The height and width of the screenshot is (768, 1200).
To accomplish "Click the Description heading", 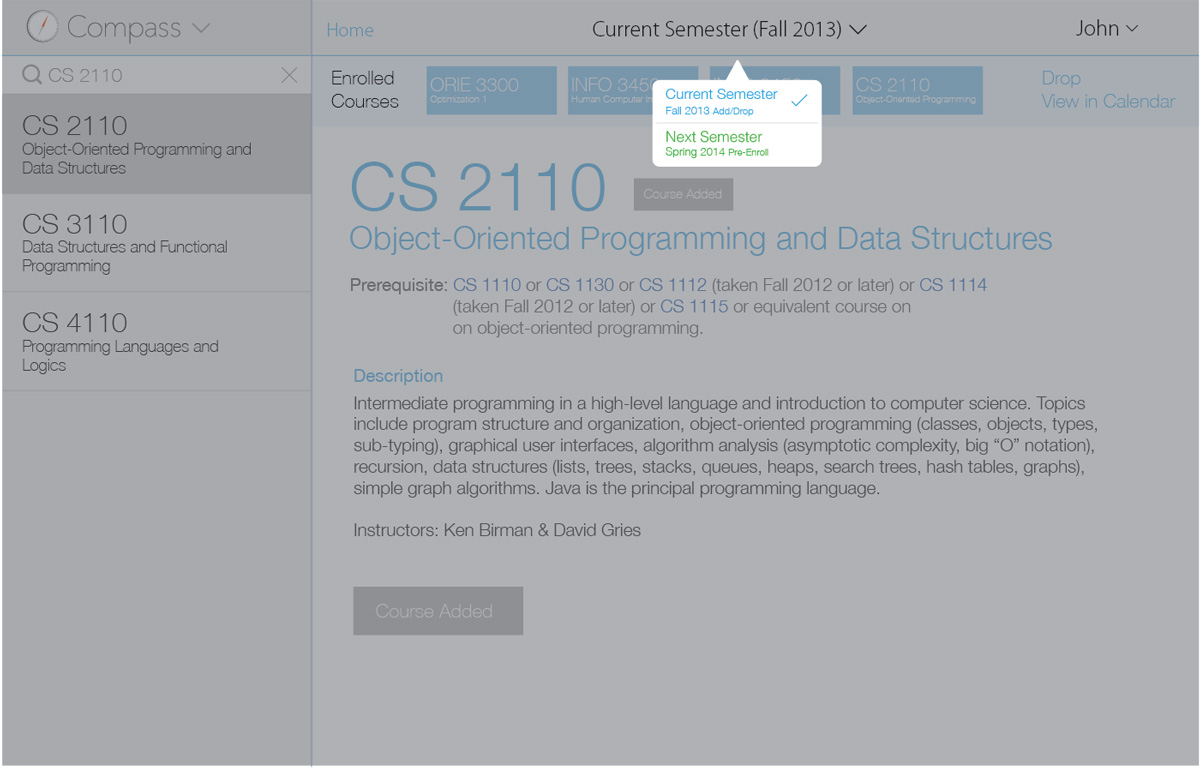I will [x=398, y=376].
